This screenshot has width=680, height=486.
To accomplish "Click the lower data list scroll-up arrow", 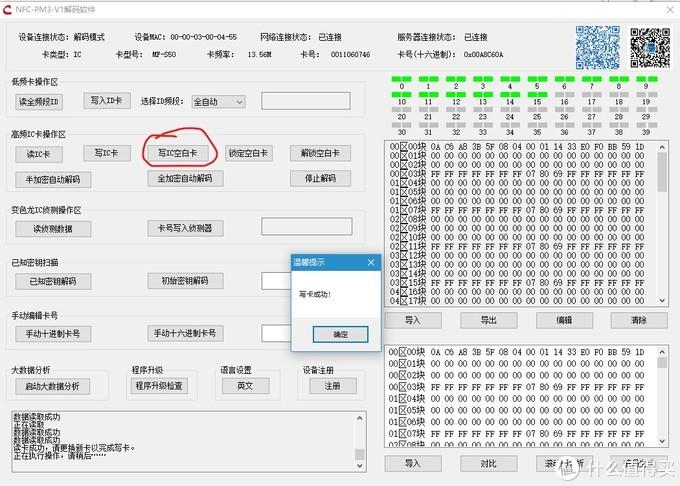I will click(x=662, y=352).
